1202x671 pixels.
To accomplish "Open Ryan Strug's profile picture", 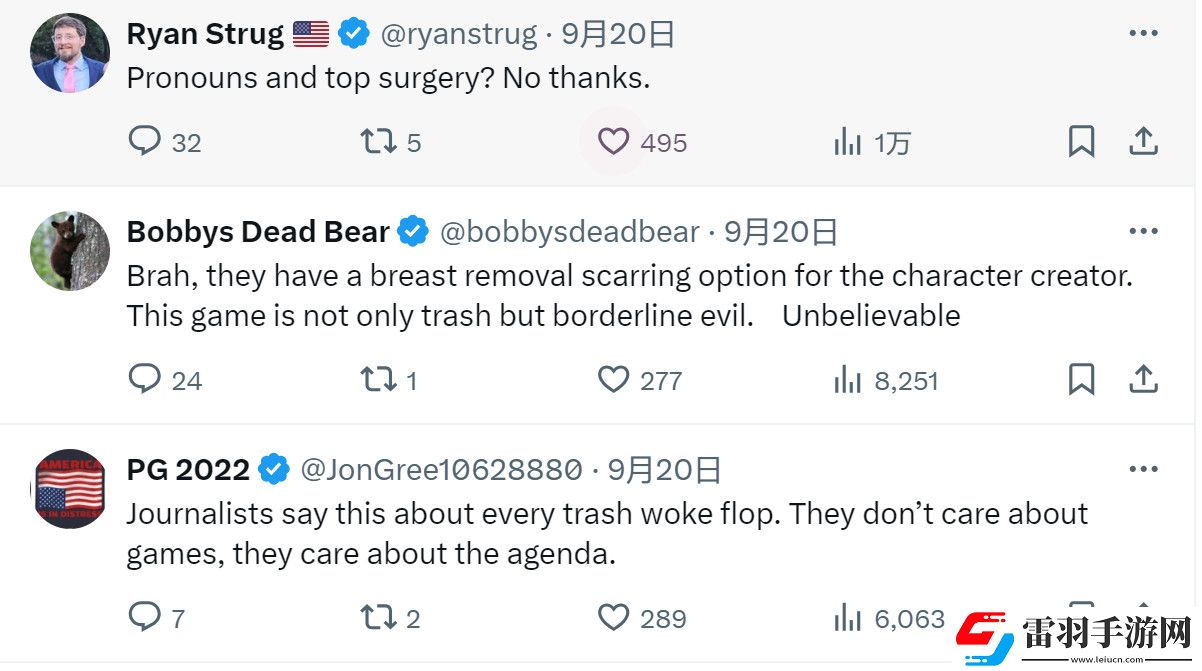I will pos(70,53).
